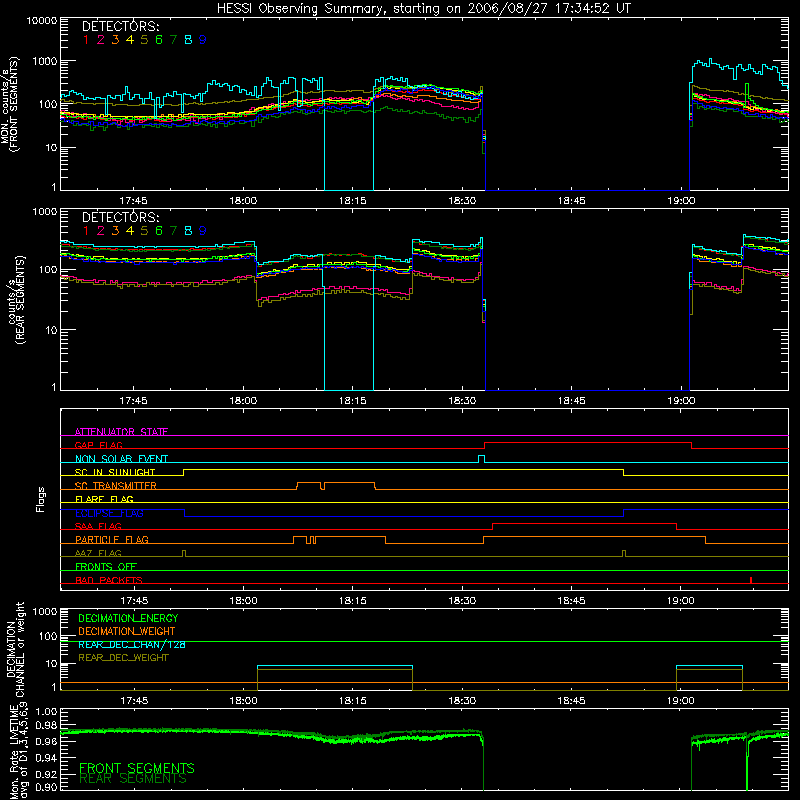Select green detector 6 in front segments legend
The height and width of the screenshot is (800, 800).
coord(159,40)
